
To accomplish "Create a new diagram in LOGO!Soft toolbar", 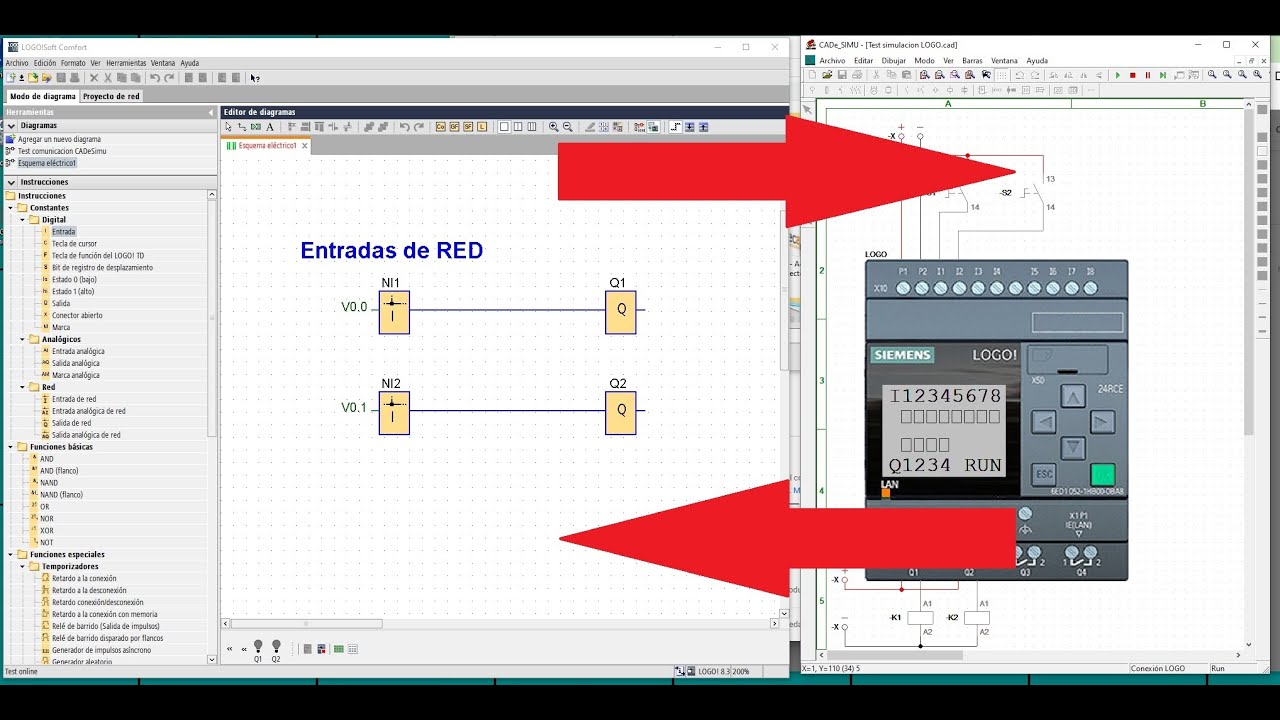I will coord(10,77).
